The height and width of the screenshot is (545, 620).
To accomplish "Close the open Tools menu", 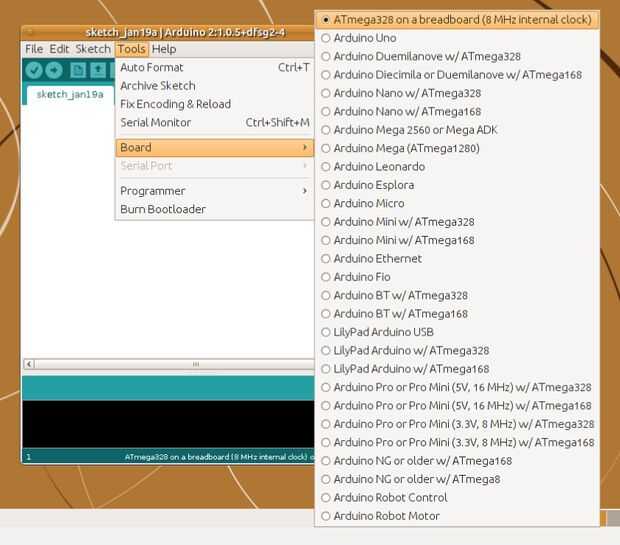I will (x=132, y=49).
